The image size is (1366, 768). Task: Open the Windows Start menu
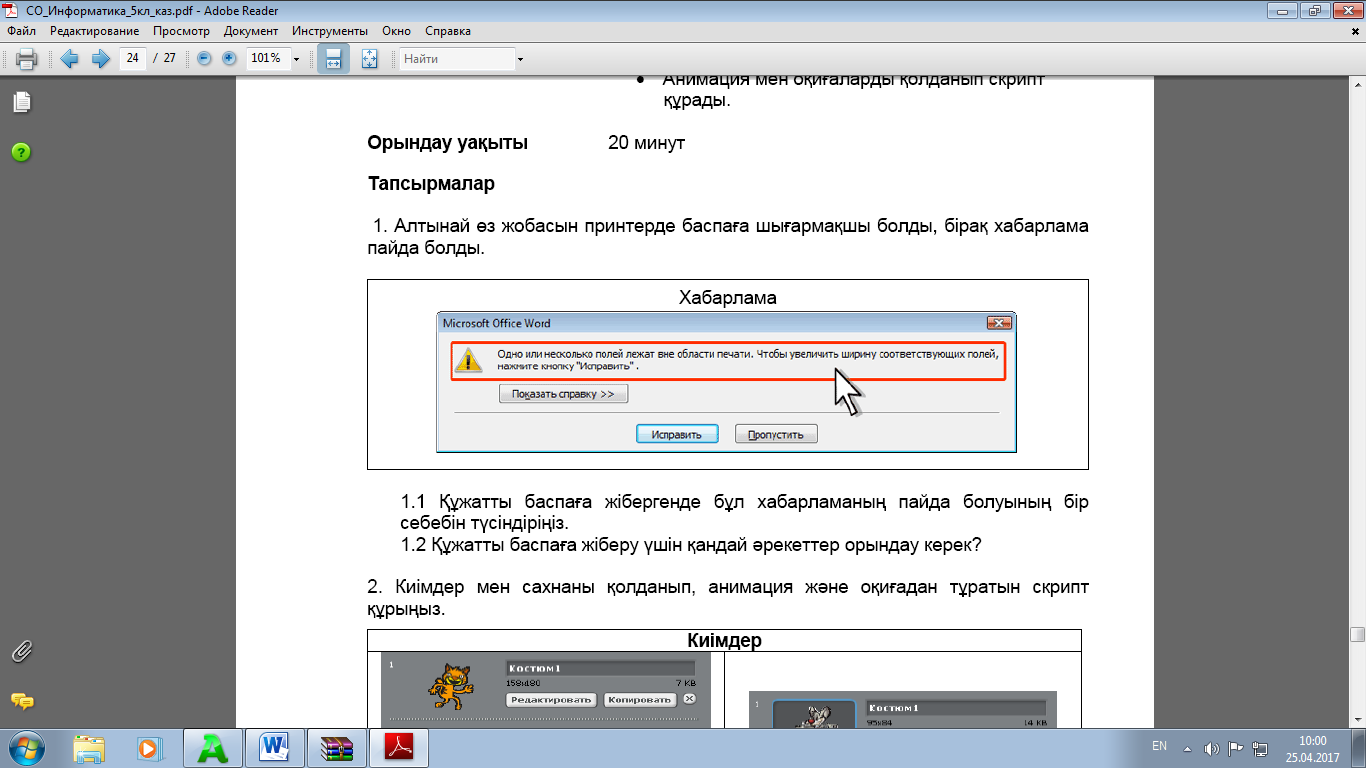tap(25, 747)
